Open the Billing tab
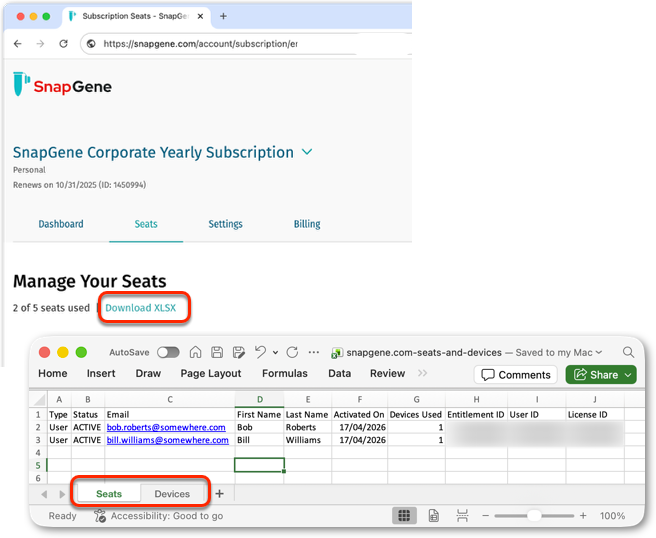656x538 pixels. [x=307, y=224]
